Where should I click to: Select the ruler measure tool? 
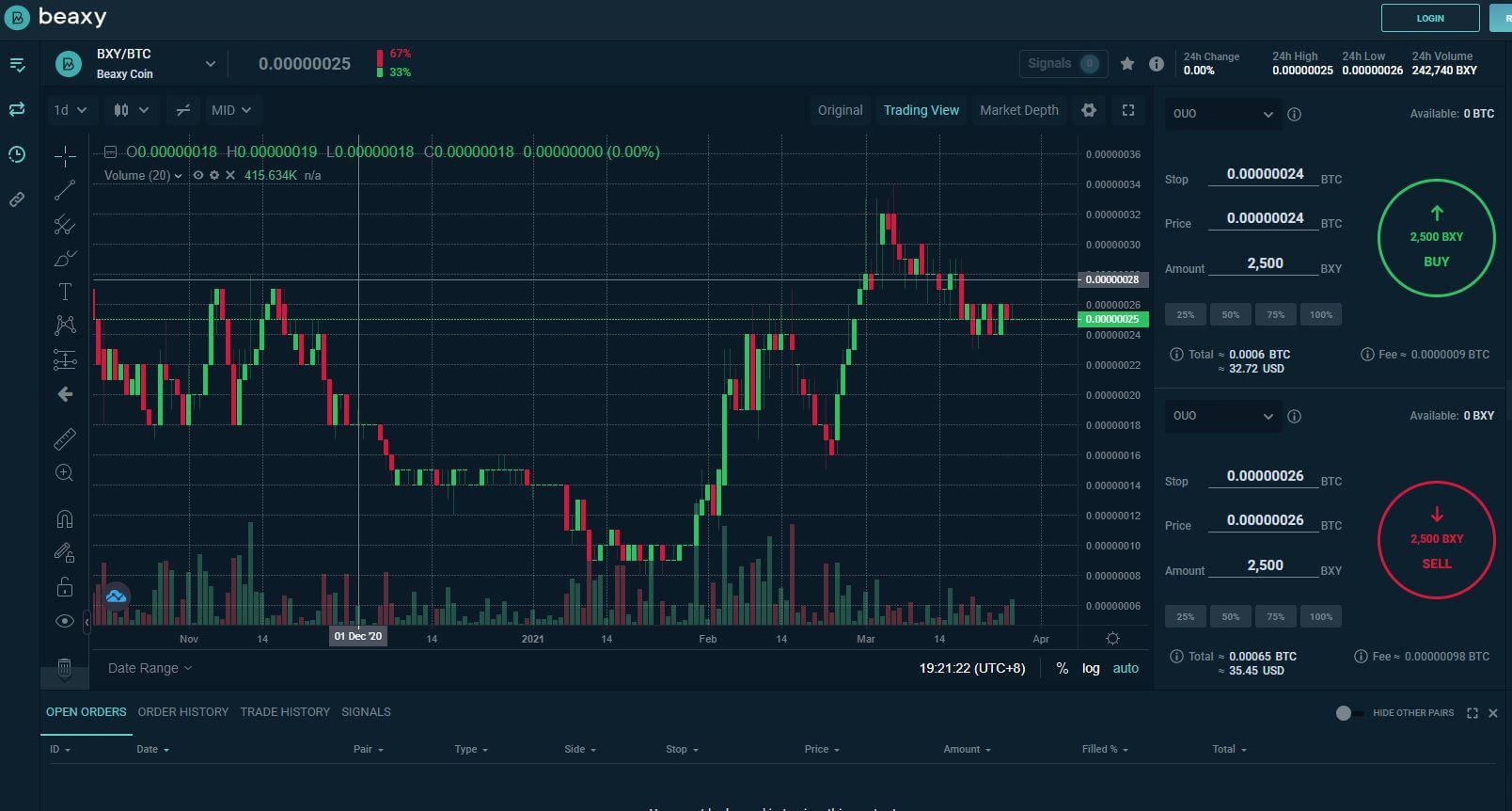65,438
